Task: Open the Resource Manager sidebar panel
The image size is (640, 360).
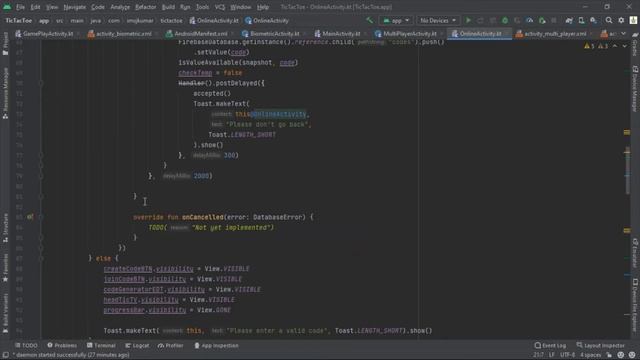Action: (5, 93)
